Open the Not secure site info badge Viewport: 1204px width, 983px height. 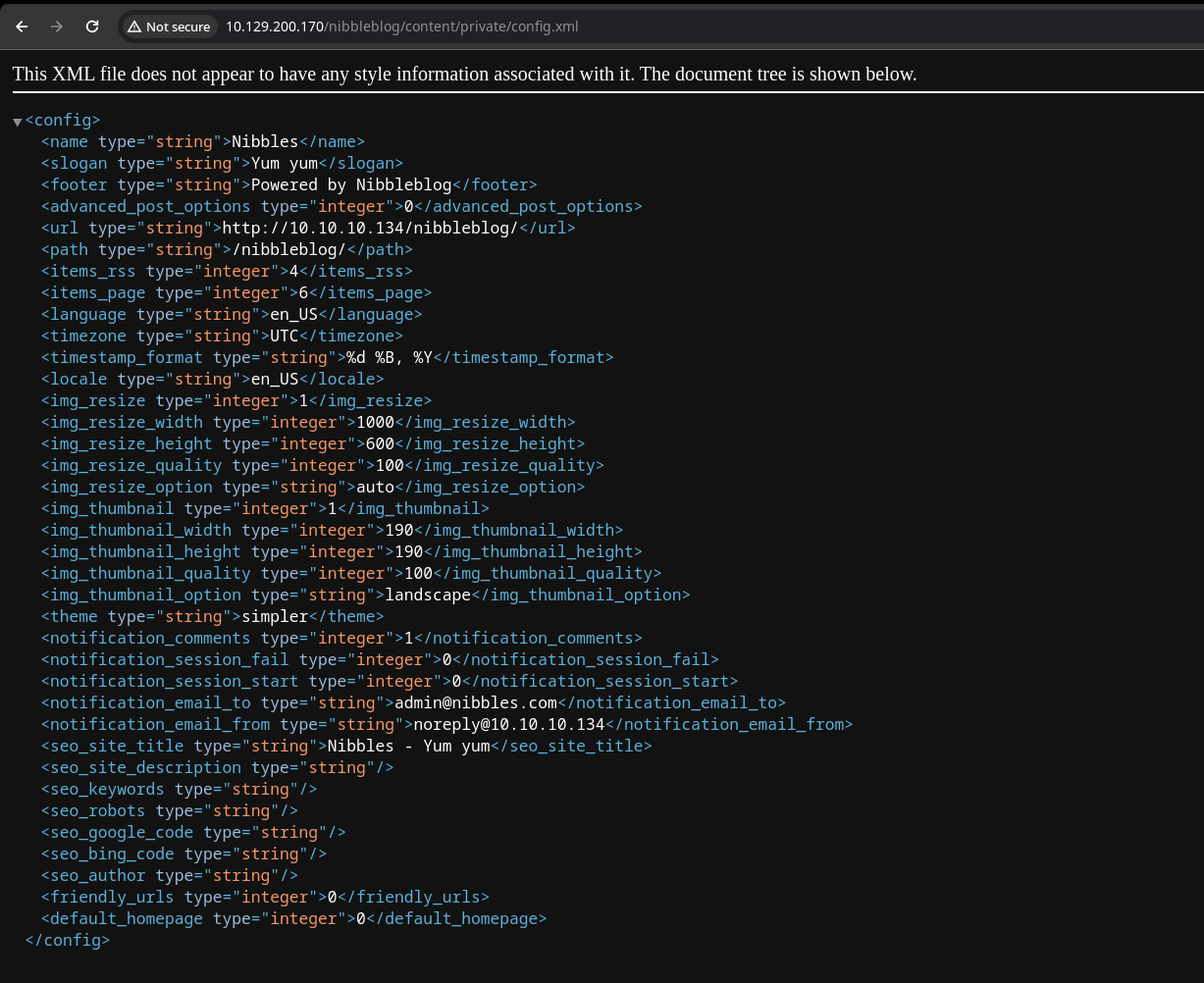(x=169, y=26)
